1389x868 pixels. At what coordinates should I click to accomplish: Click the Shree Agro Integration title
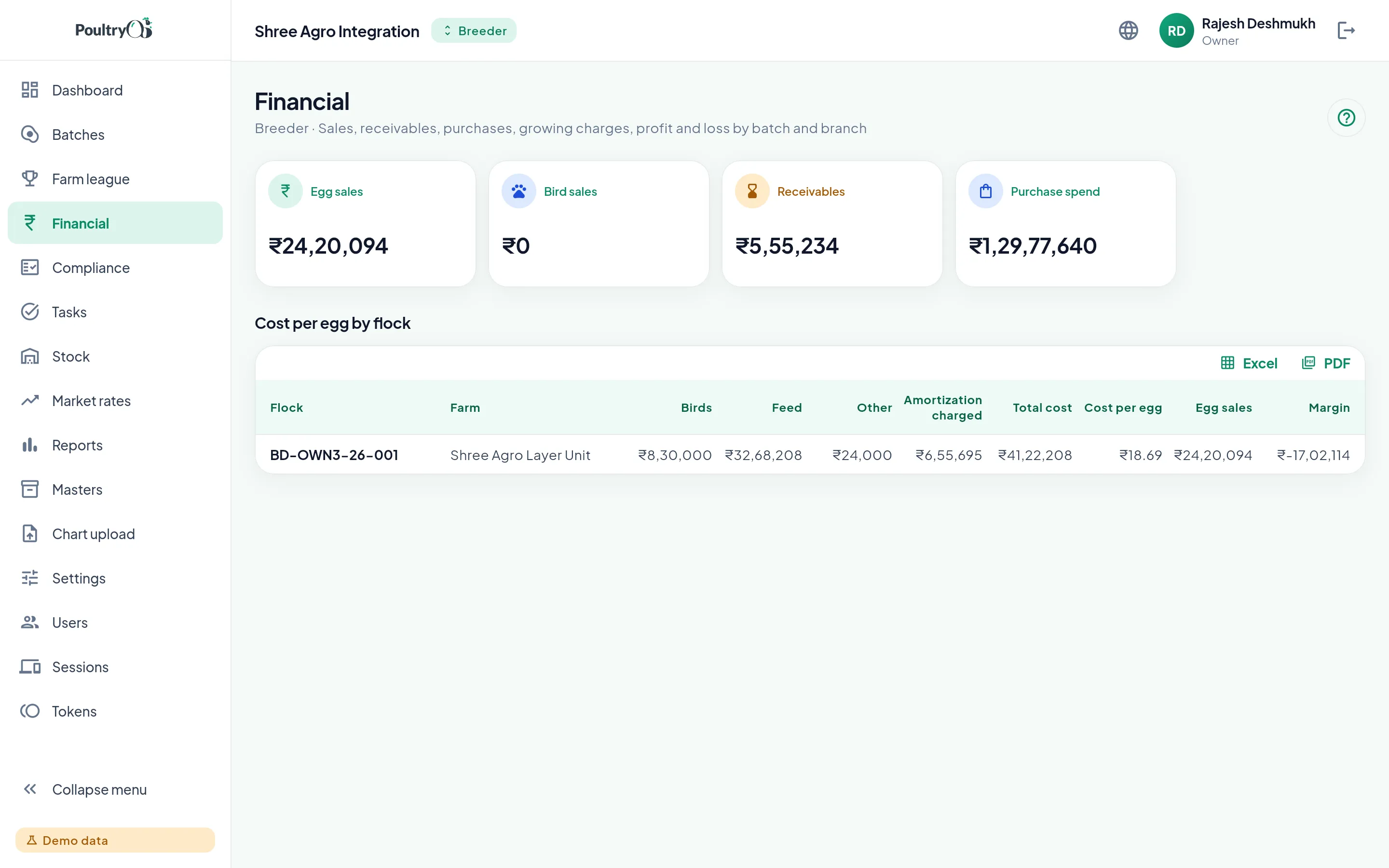pos(337,31)
